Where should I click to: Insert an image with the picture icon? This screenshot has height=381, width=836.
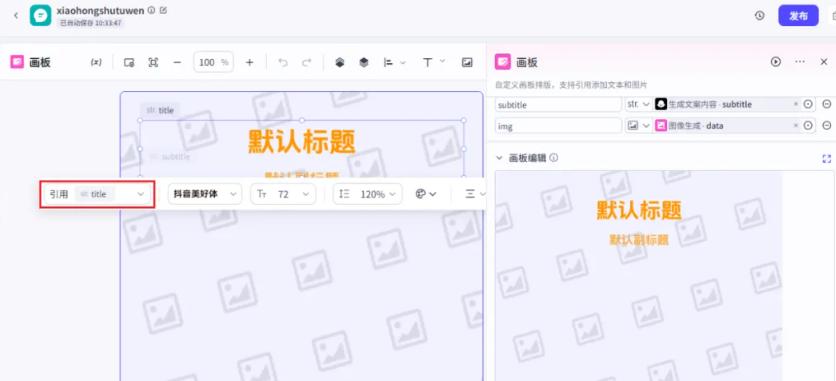click(x=467, y=62)
